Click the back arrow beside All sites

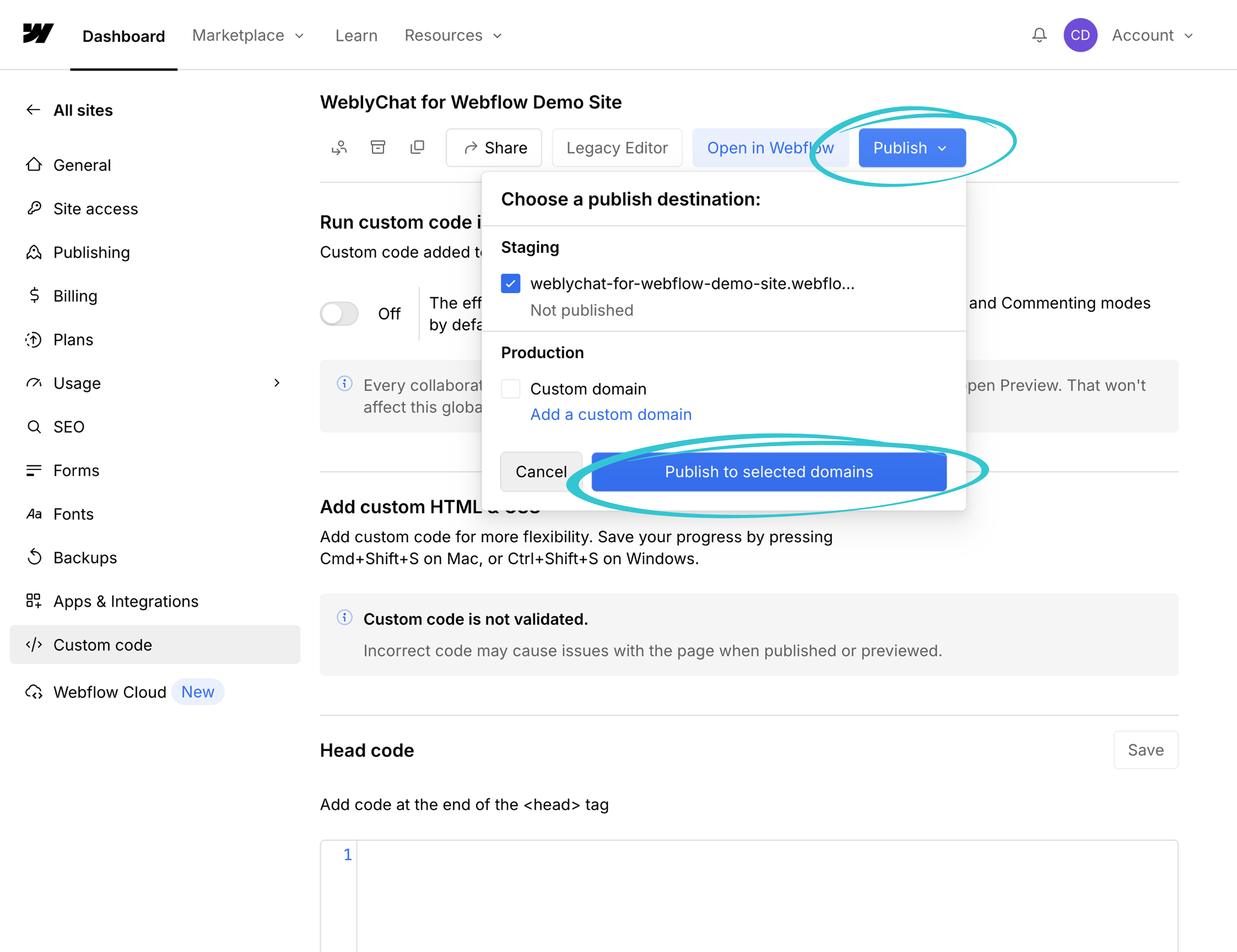point(33,110)
